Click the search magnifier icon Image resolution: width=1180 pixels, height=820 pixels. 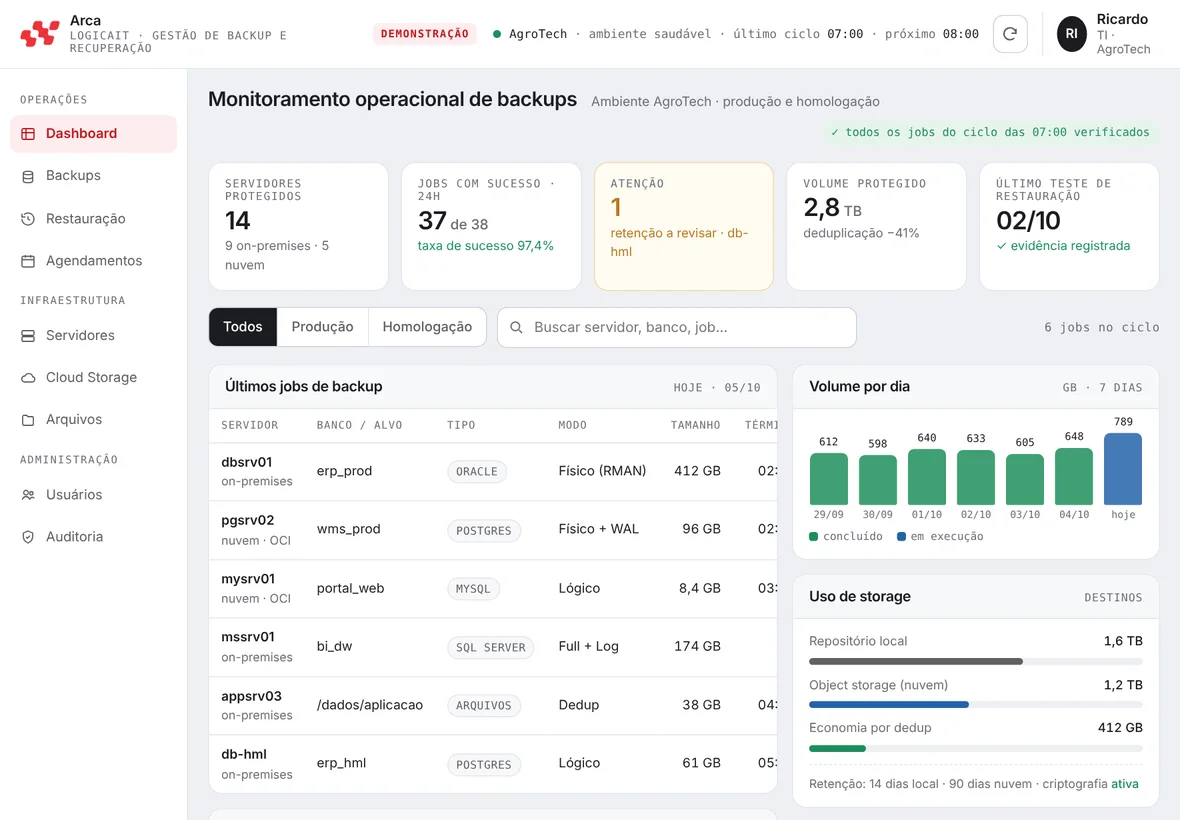tap(516, 327)
